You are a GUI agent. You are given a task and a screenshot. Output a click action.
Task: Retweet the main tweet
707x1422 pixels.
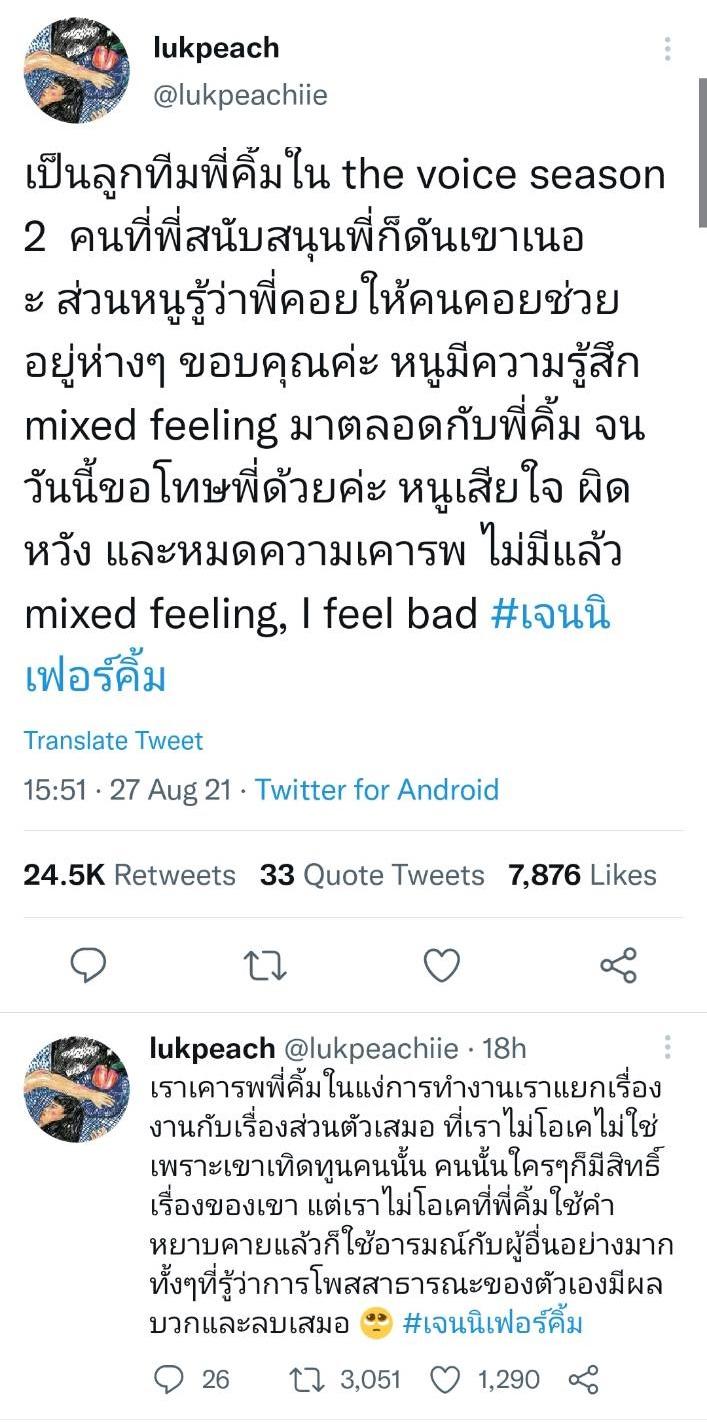pyautogui.click(x=265, y=965)
